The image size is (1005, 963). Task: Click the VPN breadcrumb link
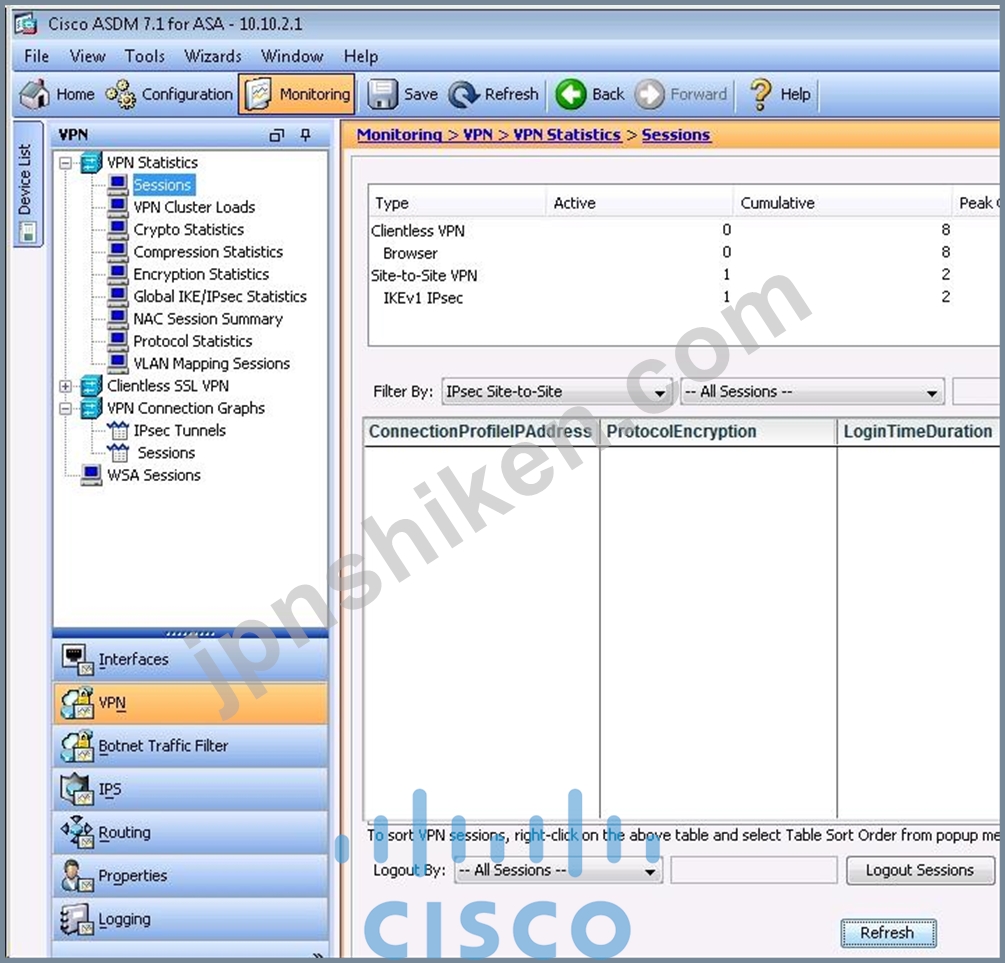(478, 135)
